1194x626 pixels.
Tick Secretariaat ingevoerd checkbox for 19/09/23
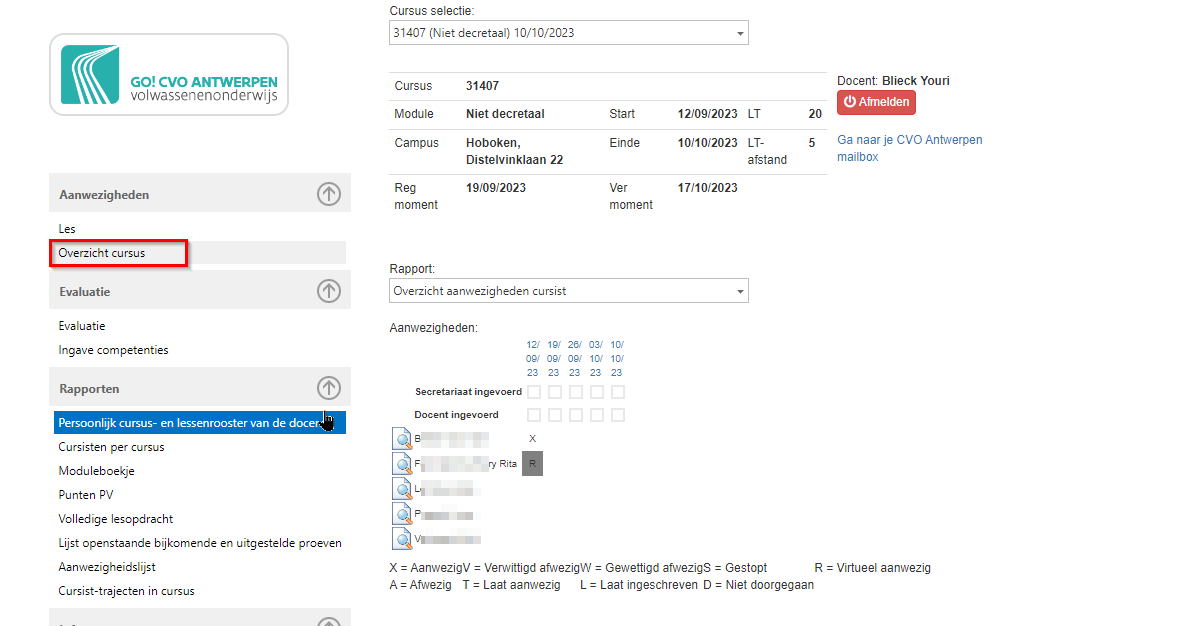pos(555,392)
